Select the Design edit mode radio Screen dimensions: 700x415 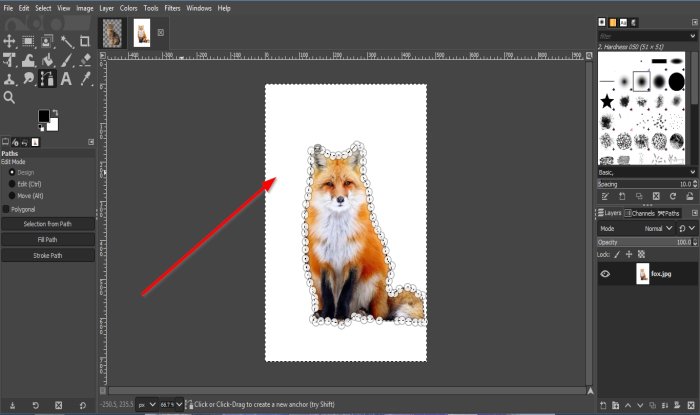[x=12, y=172]
